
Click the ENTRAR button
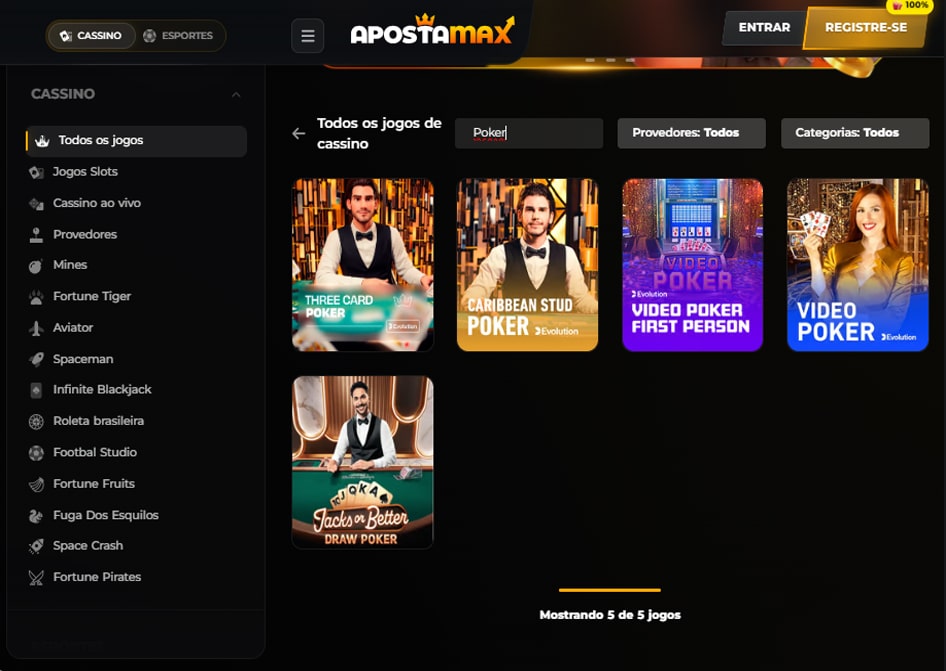coord(764,28)
